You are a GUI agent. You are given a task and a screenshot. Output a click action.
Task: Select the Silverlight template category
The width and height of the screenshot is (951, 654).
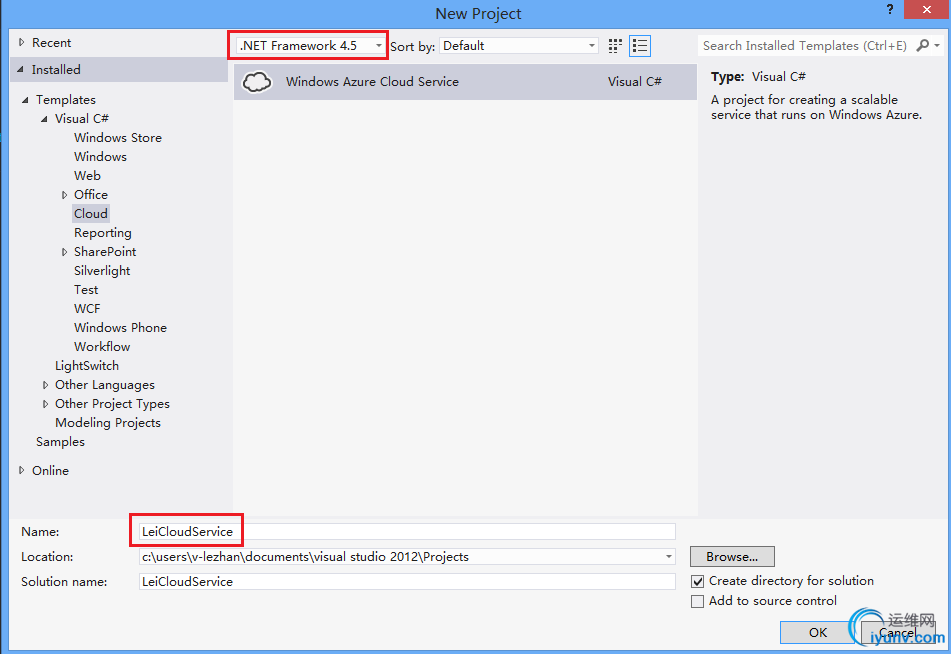click(x=102, y=271)
